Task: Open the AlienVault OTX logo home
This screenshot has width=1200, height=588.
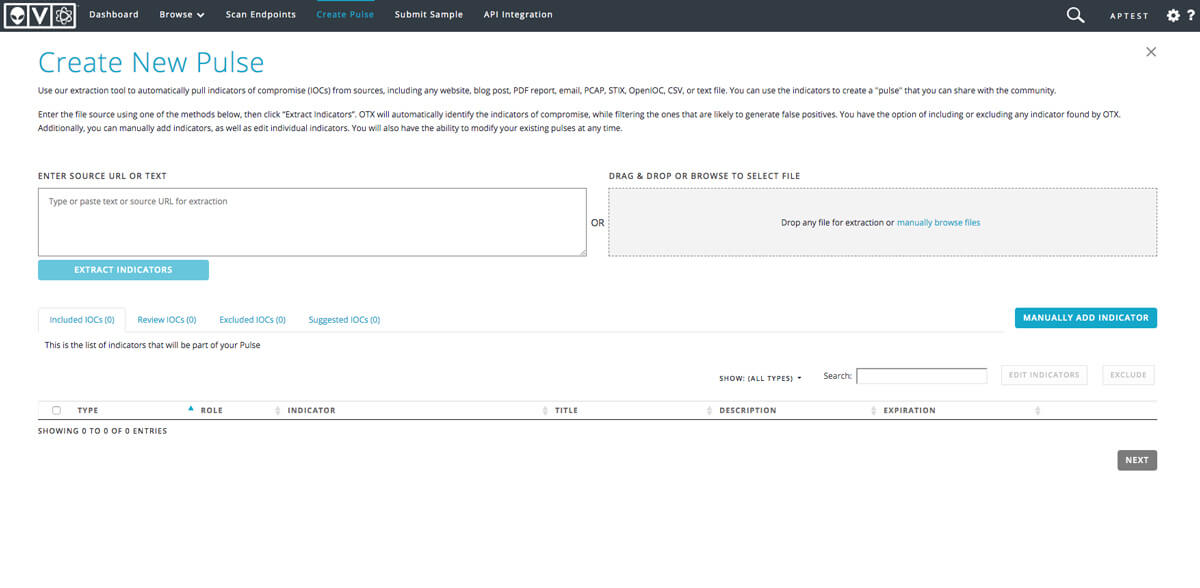Action: click(42, 15)
